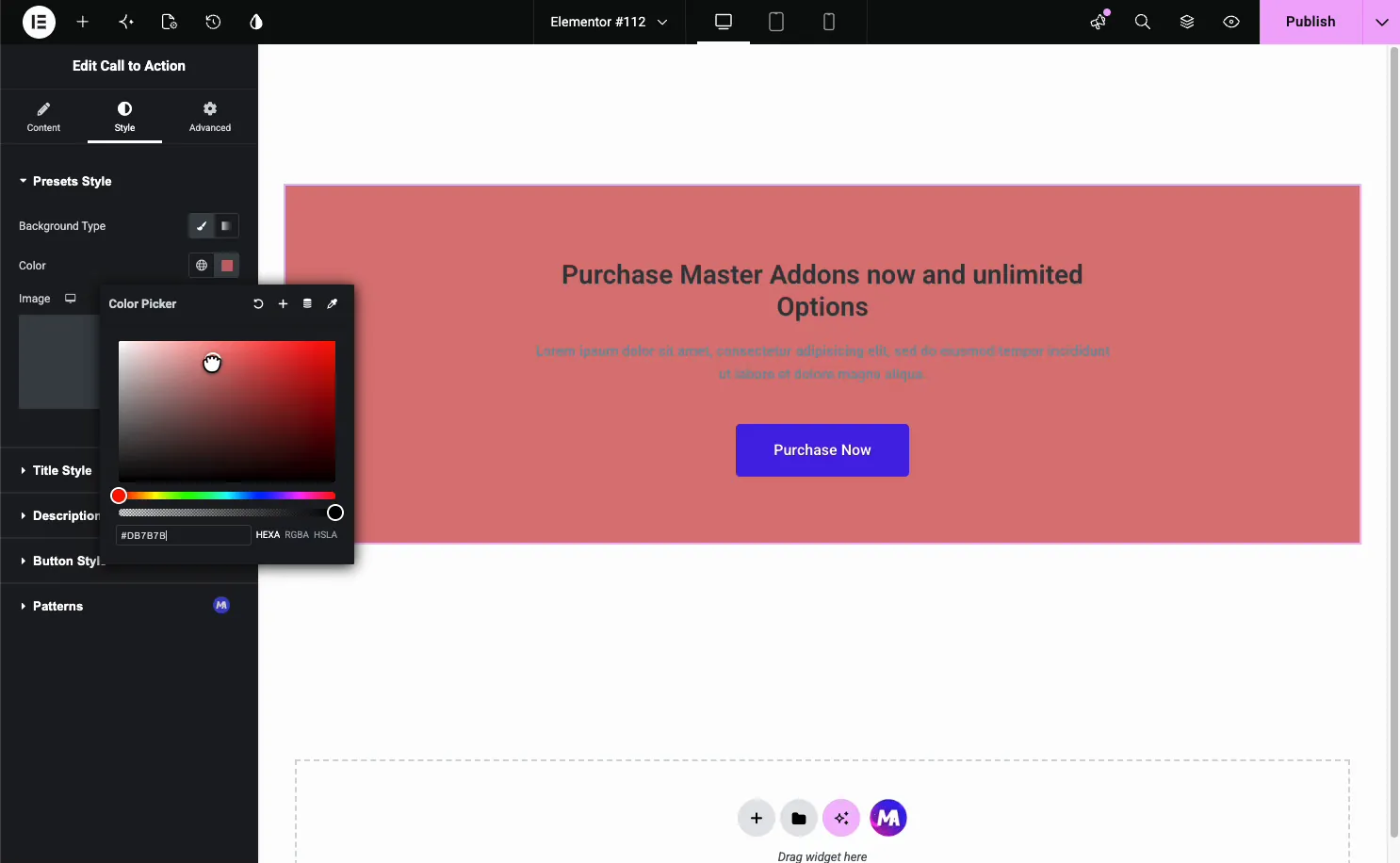
Task: Click the hex color input field
Action: [x=183, y=535]
